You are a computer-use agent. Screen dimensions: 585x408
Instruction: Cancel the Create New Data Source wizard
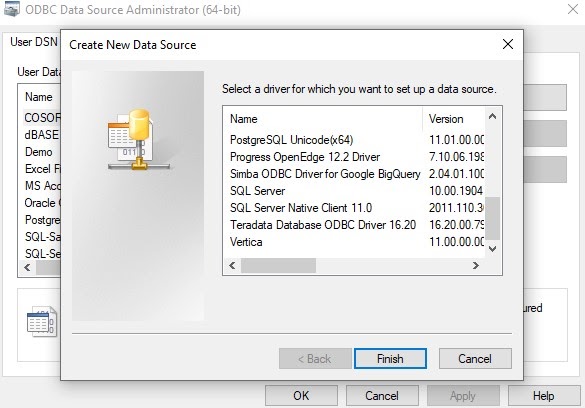coord(475,359)
